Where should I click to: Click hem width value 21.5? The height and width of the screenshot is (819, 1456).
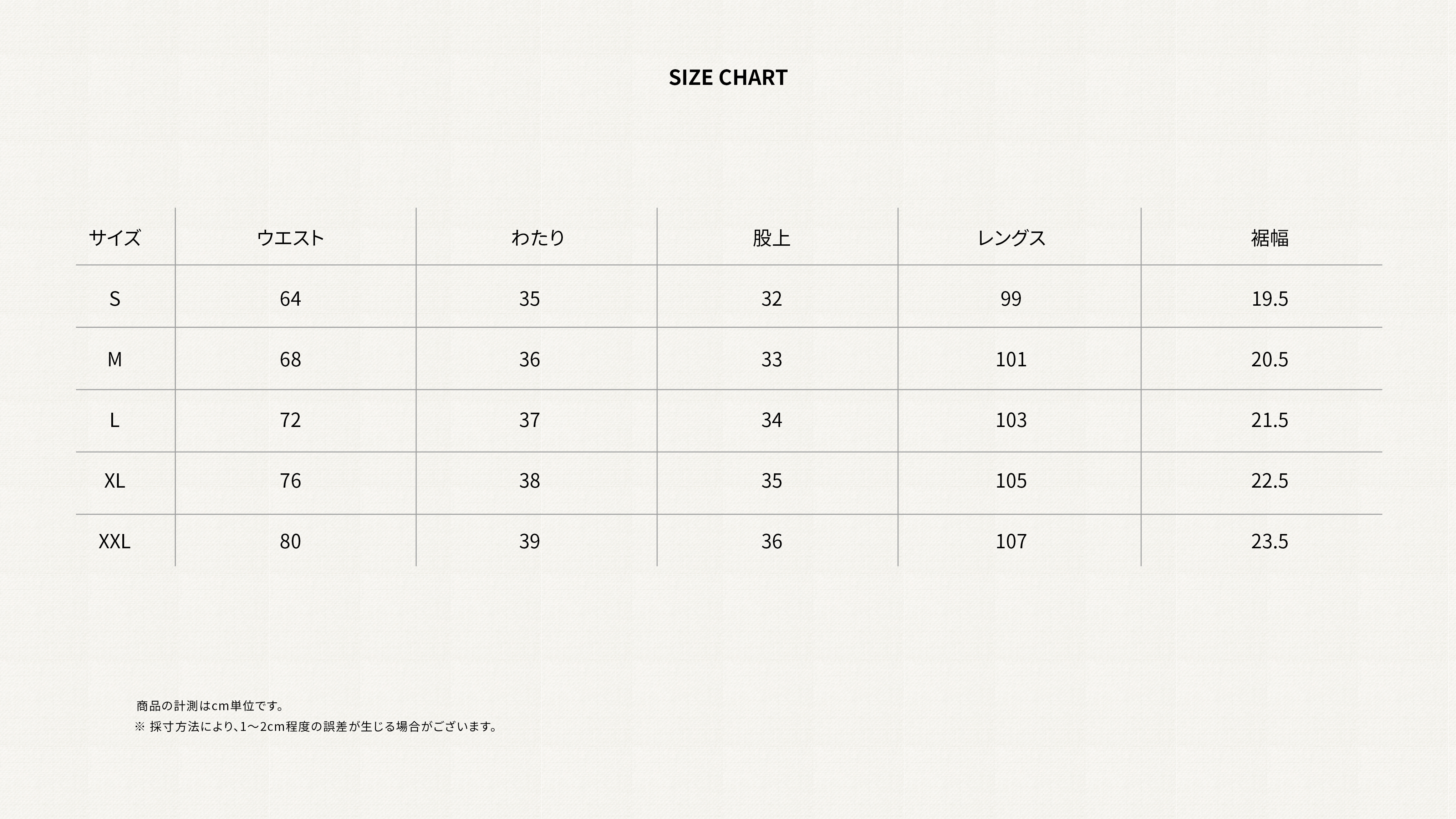tap(1269, 420)
